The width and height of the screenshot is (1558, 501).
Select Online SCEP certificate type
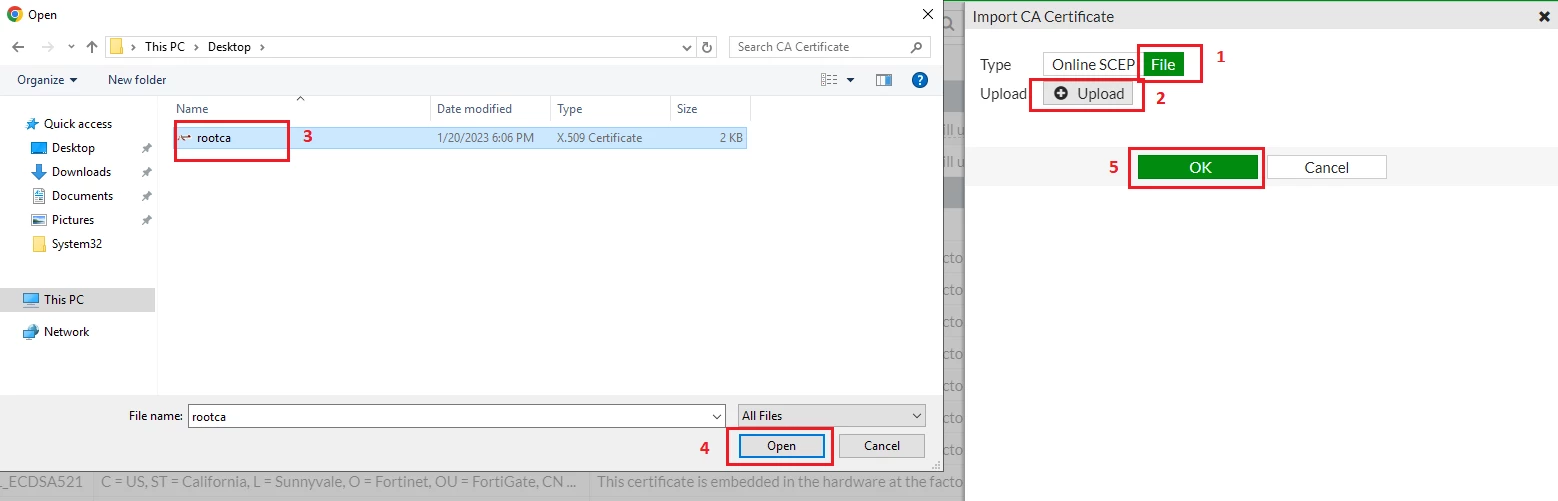[x=1093, y=65]
